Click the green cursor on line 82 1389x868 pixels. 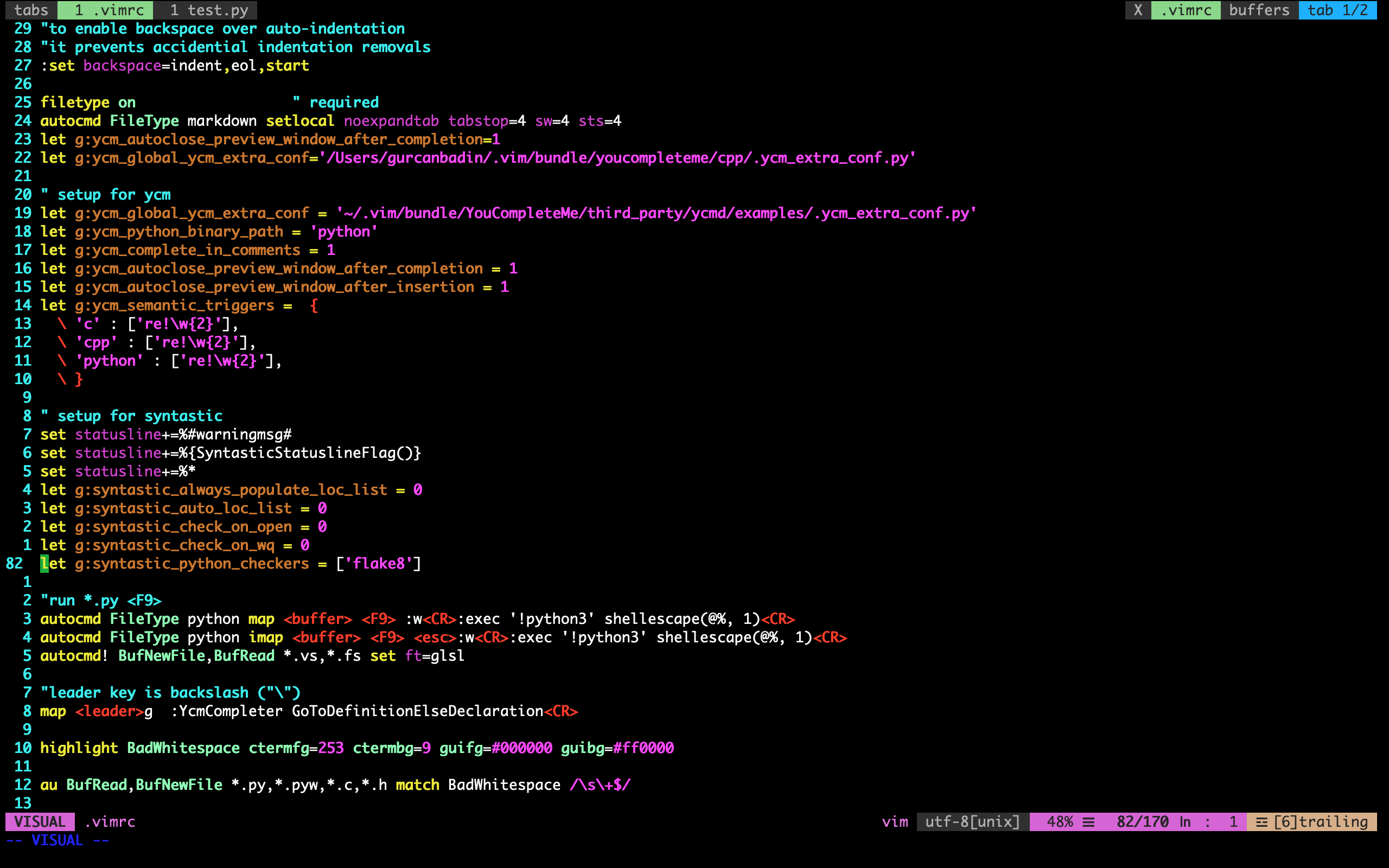pos(44,564)
